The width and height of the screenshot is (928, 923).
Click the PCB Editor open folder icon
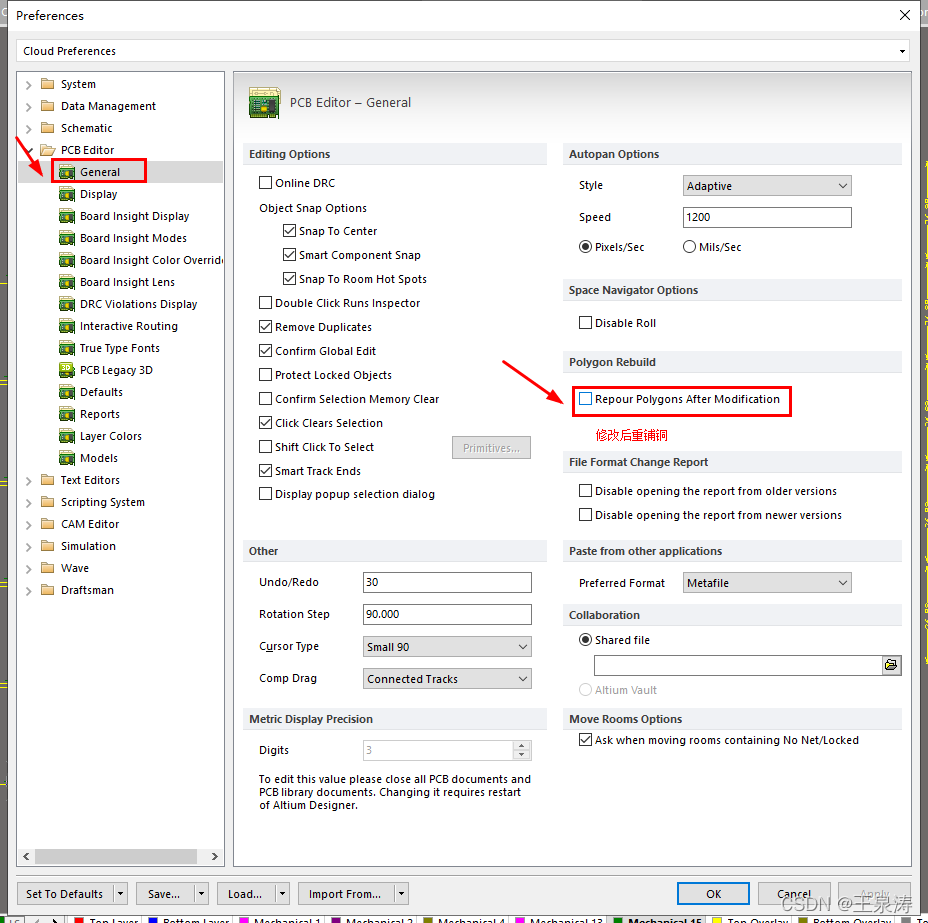[47, 150]
